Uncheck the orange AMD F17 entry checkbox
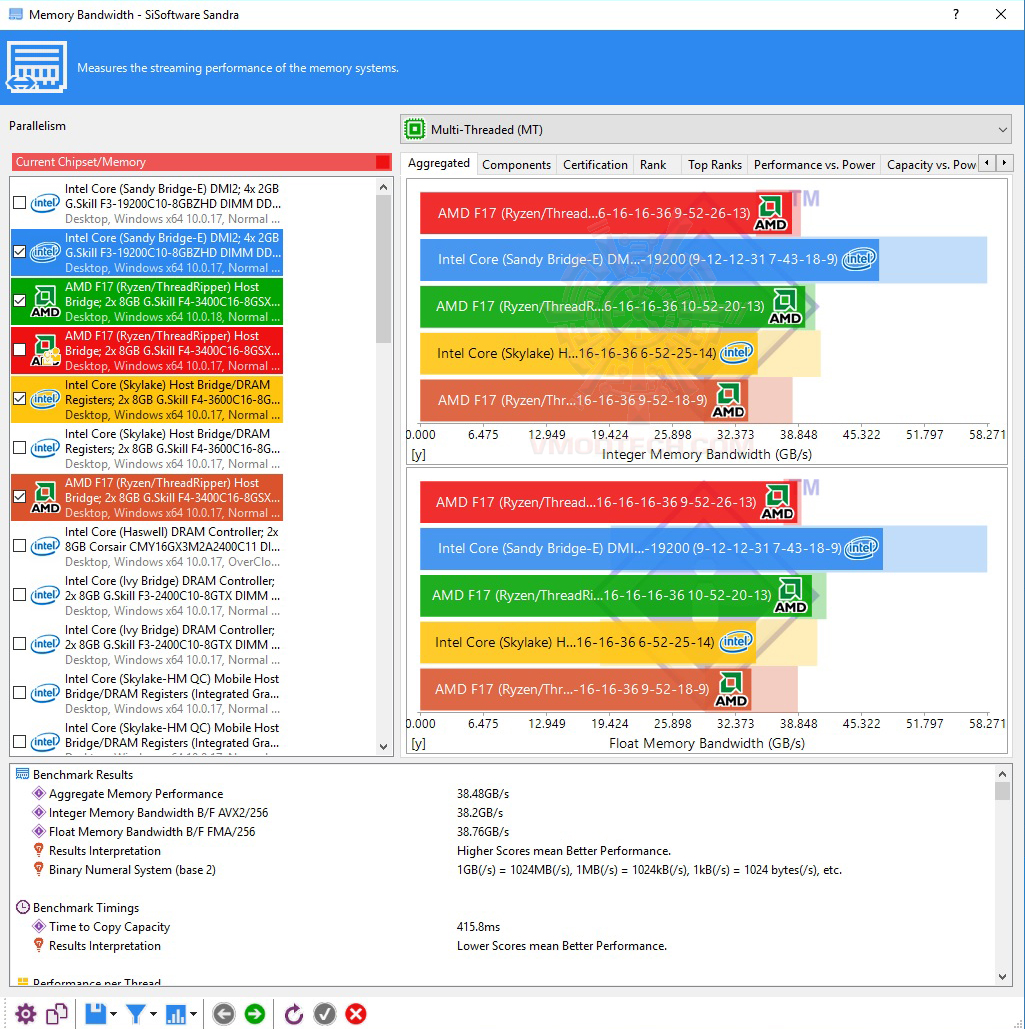This screenshot has height=1029, width=1025. (20, 497)
